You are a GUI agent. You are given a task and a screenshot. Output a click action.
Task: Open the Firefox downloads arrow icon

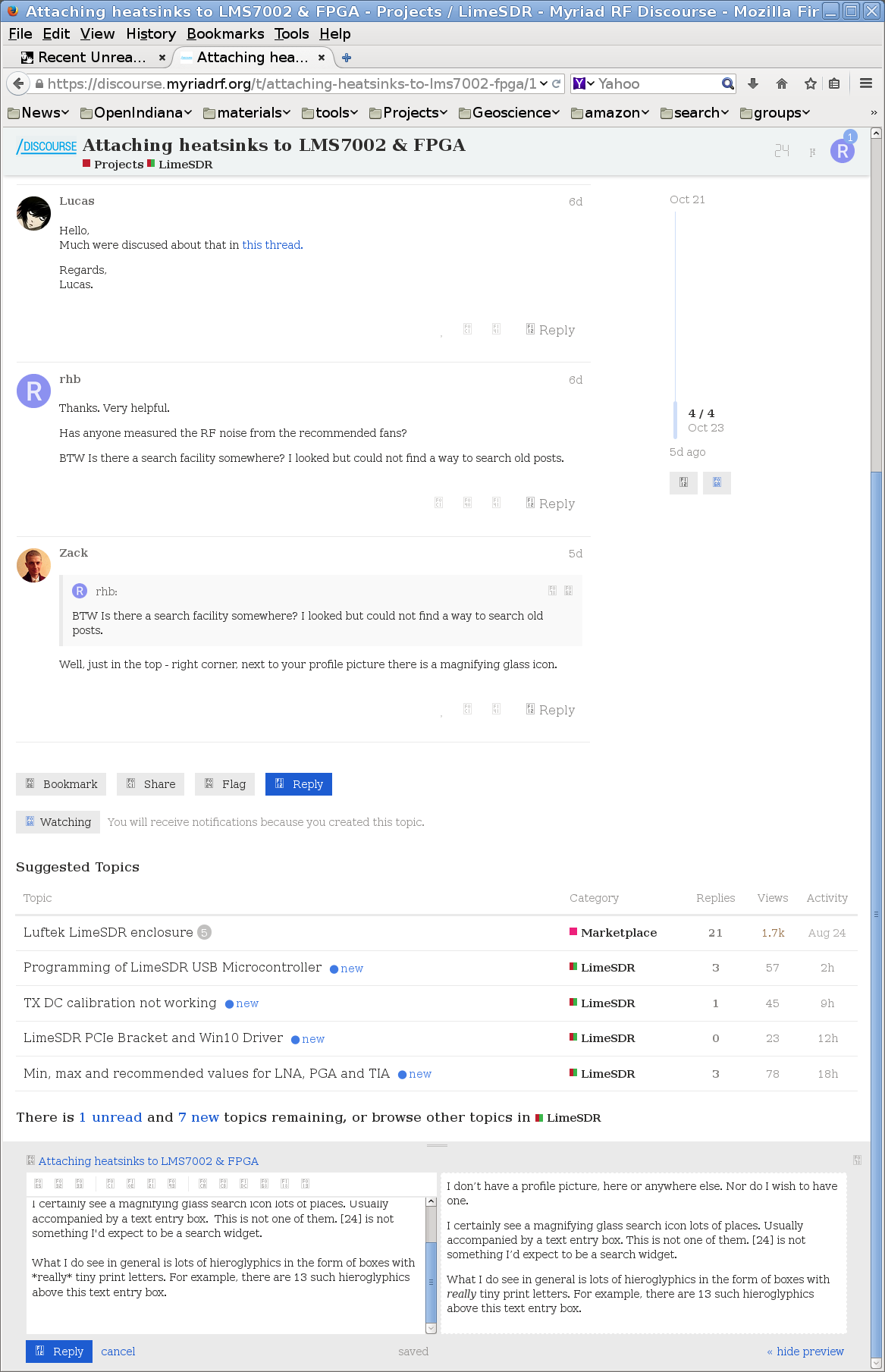coord(752,83)
